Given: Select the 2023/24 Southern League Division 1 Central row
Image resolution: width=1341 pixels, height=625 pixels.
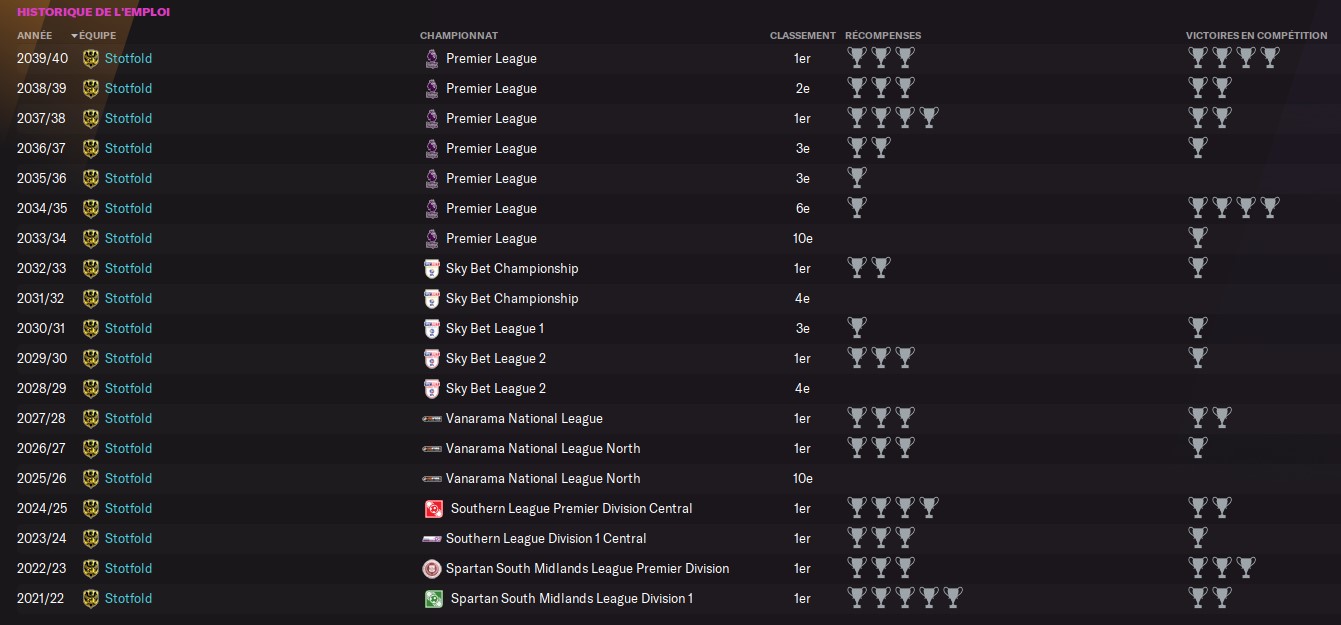Looking at the screenshot, I should [x=670, y=538].
